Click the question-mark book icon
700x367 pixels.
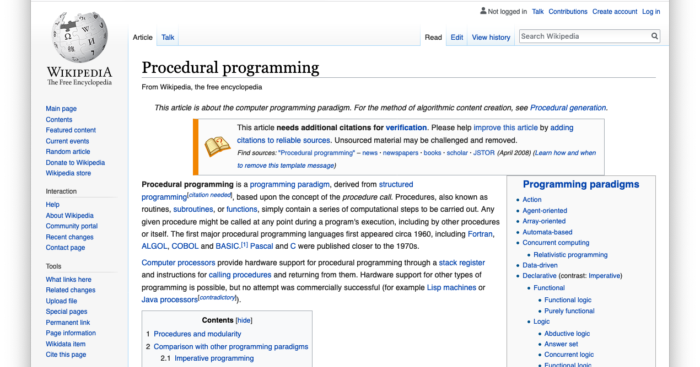(217, 146)
